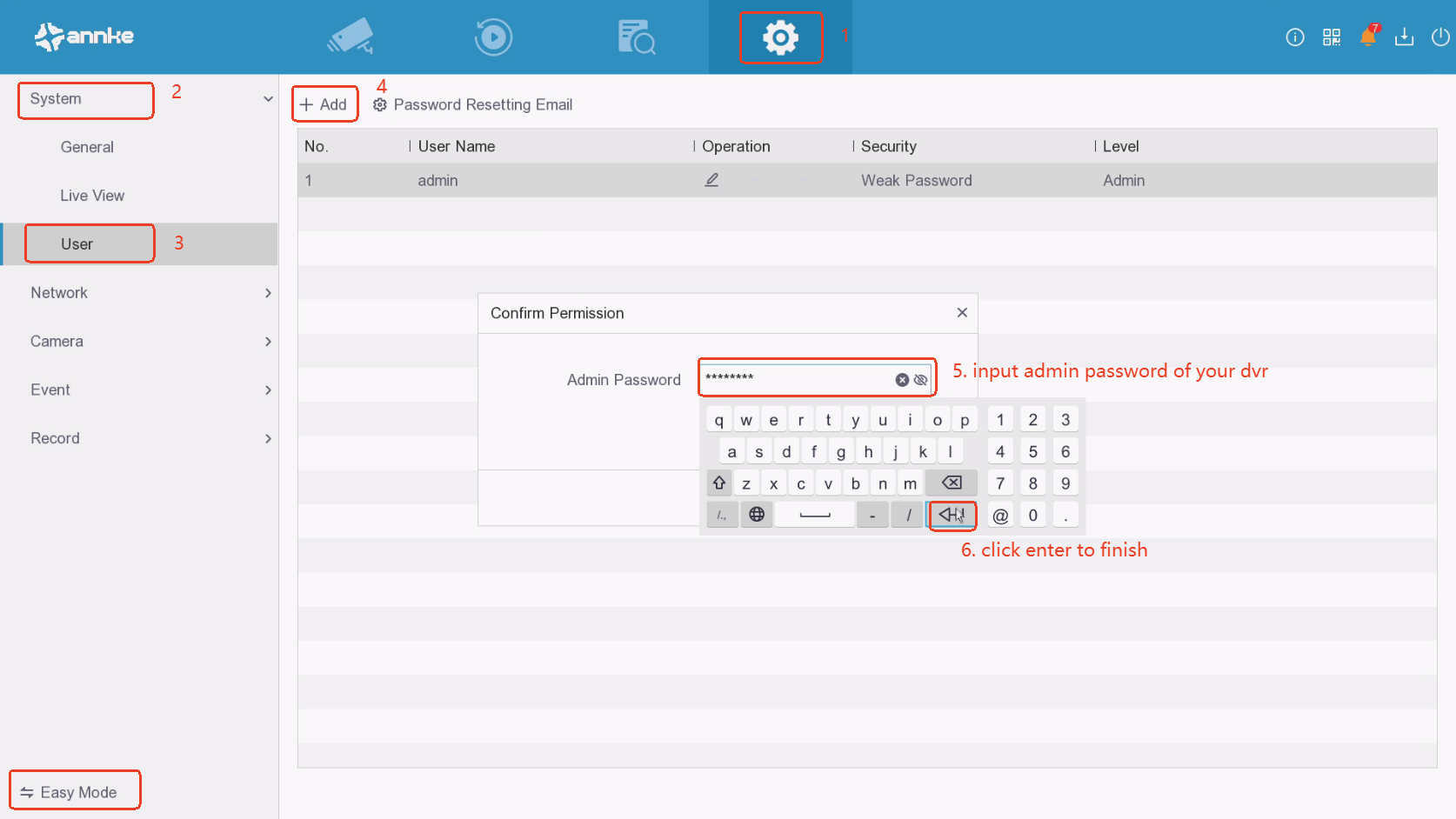Open the playback icon in top bar
This screenshot has width=1456, height=819.
493,37
